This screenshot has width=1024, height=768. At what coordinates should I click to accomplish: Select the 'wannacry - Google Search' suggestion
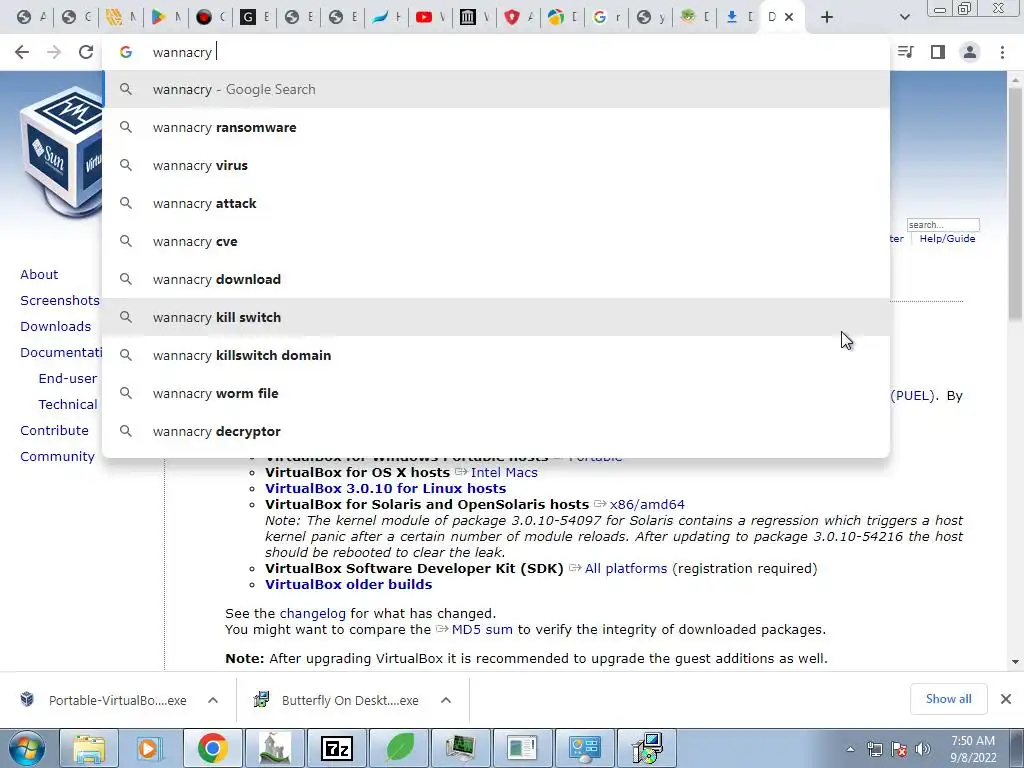tap(496, 89)
